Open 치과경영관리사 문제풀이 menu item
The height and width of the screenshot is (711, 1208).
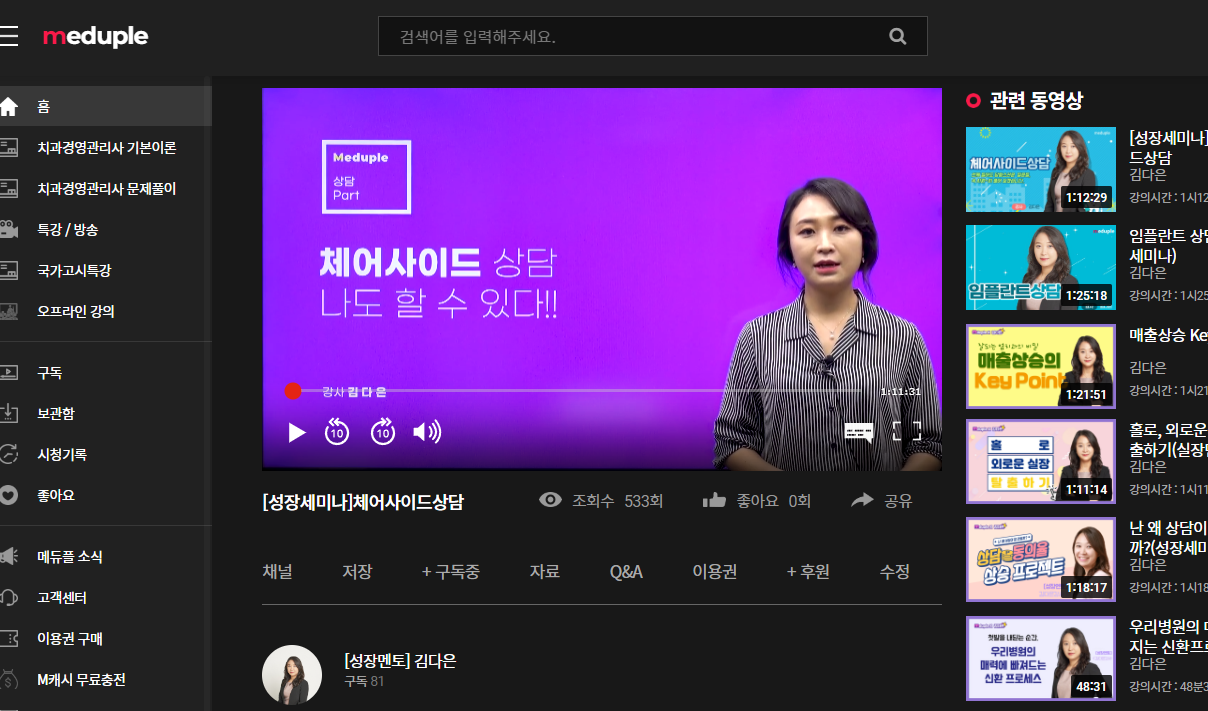tap(106, 188)
